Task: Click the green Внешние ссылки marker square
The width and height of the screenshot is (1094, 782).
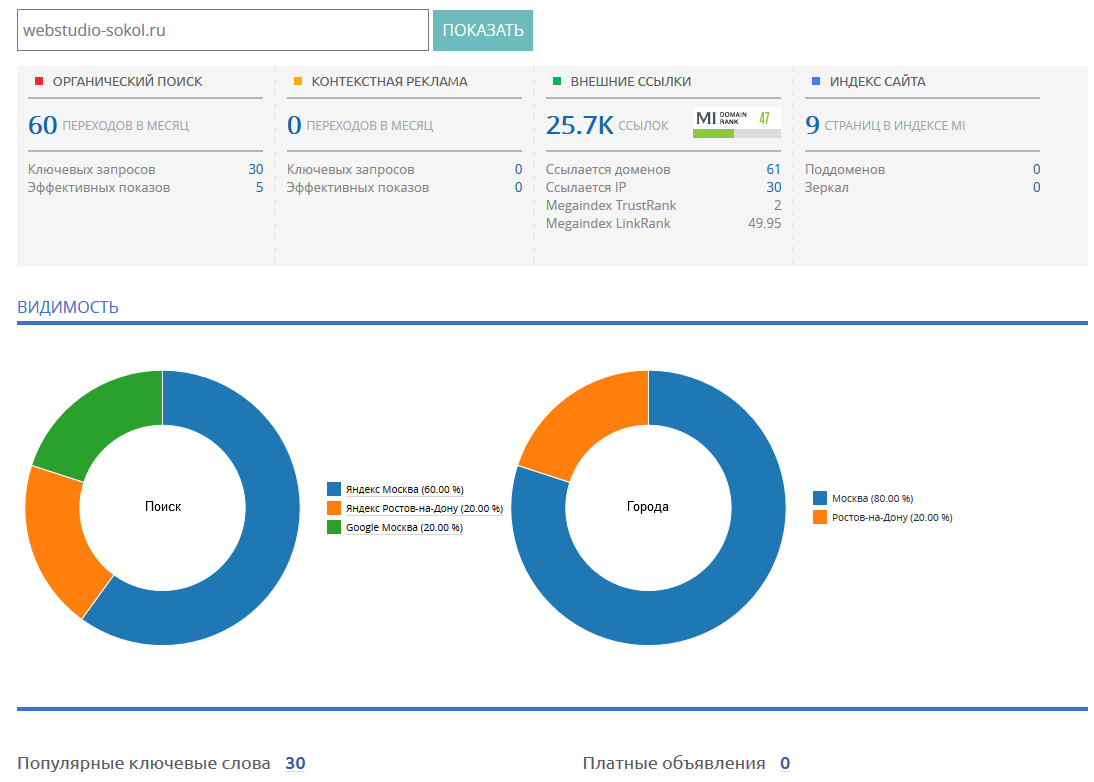Action: point(557,82)
